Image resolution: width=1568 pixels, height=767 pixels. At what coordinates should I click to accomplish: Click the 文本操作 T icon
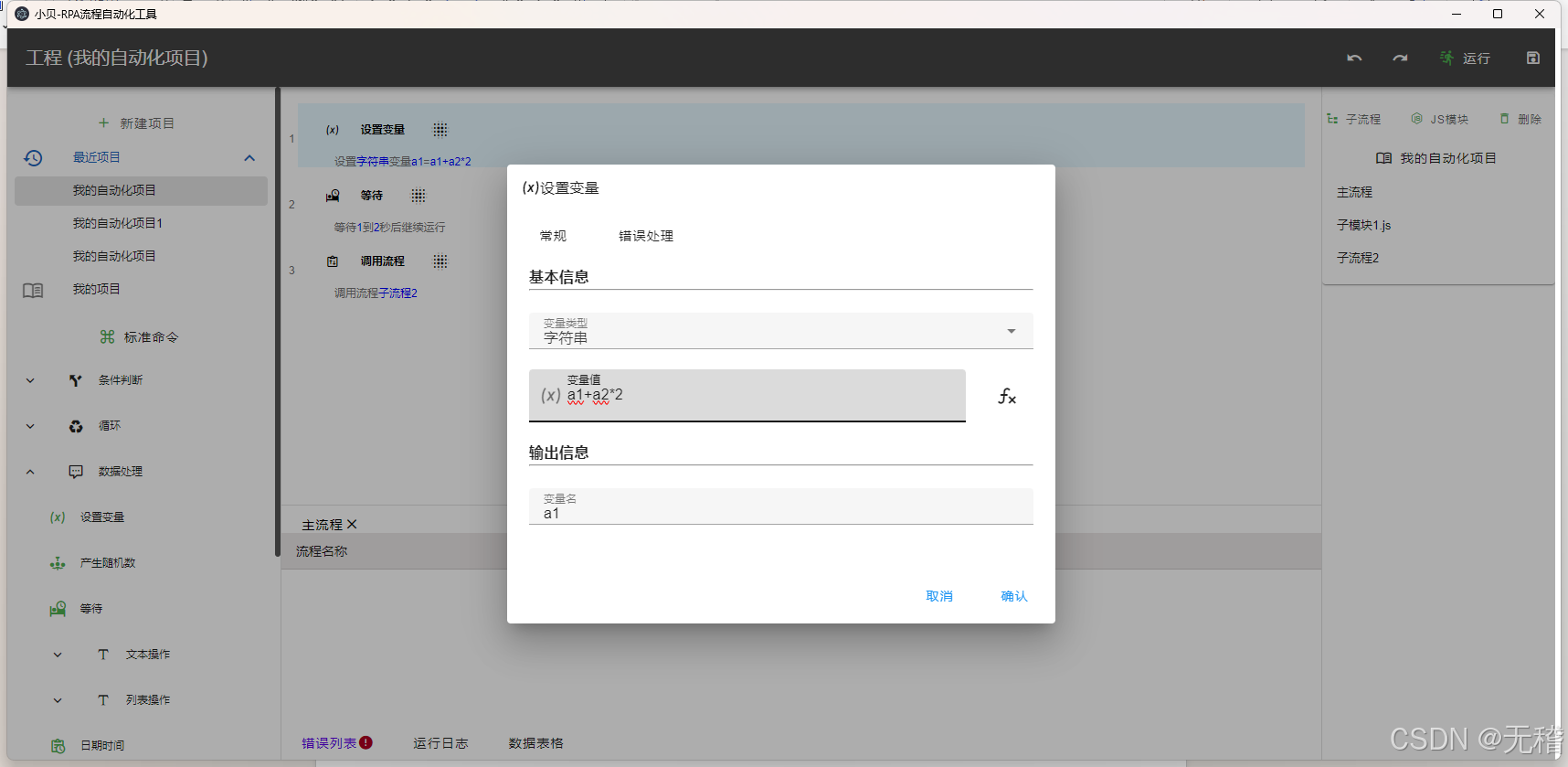[x=103, y=655]
